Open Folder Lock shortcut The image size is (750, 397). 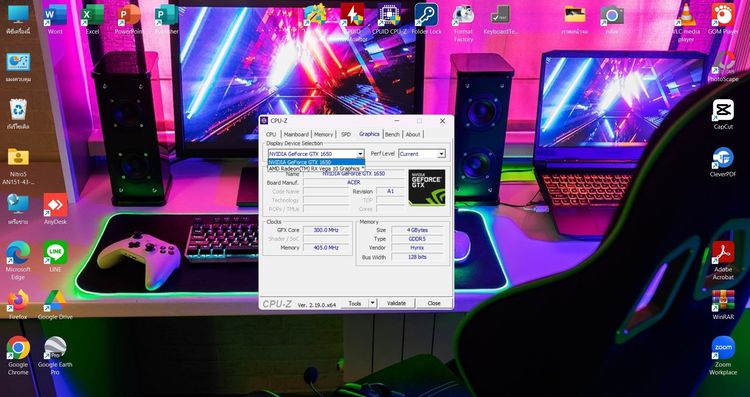tap(426, 19)
